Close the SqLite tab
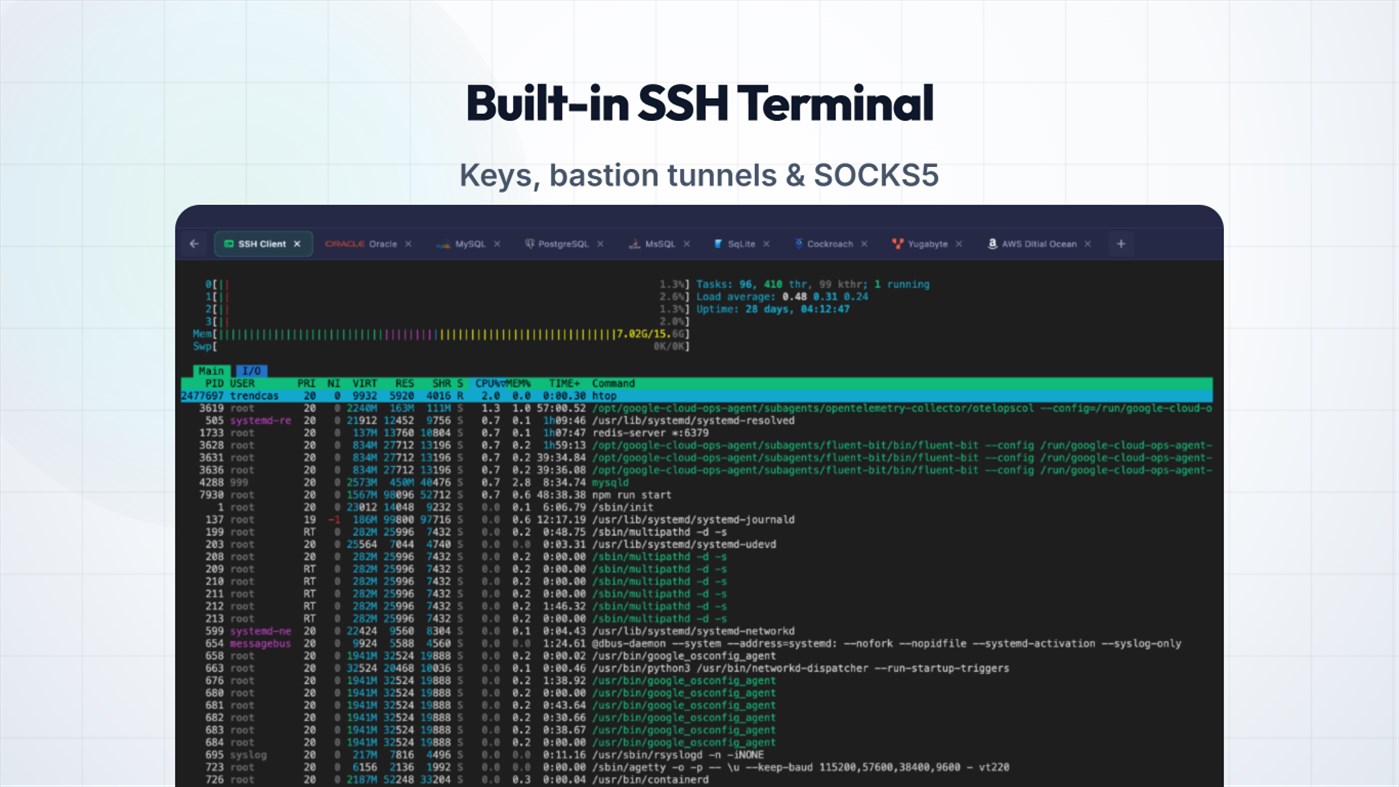The image size is (1399, 787). click(767, 244)
